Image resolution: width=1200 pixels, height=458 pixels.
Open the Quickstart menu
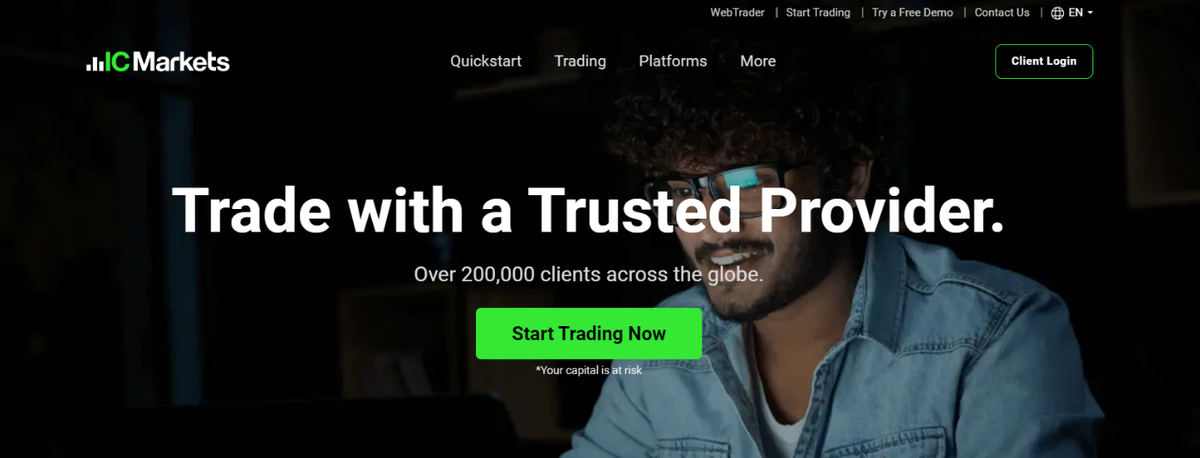click(x=486, y=61)
